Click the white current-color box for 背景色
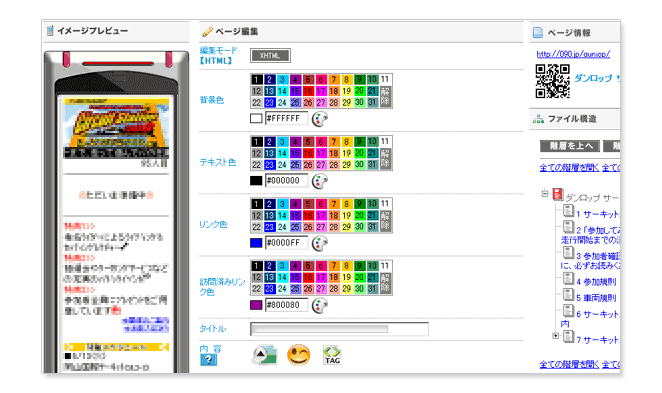 coord(256,119)
